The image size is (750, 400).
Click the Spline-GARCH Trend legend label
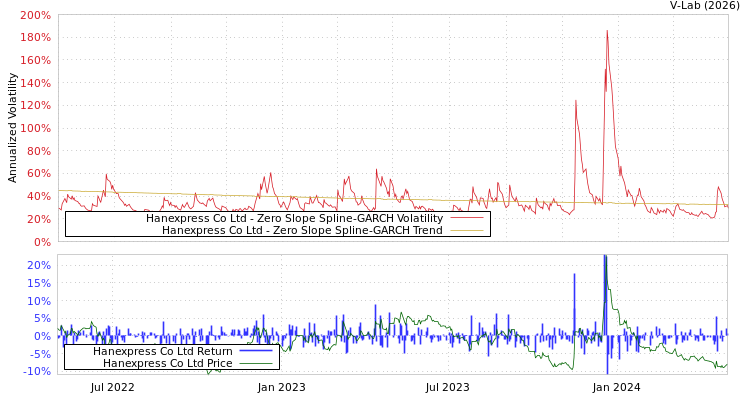[x=302, y=230]
